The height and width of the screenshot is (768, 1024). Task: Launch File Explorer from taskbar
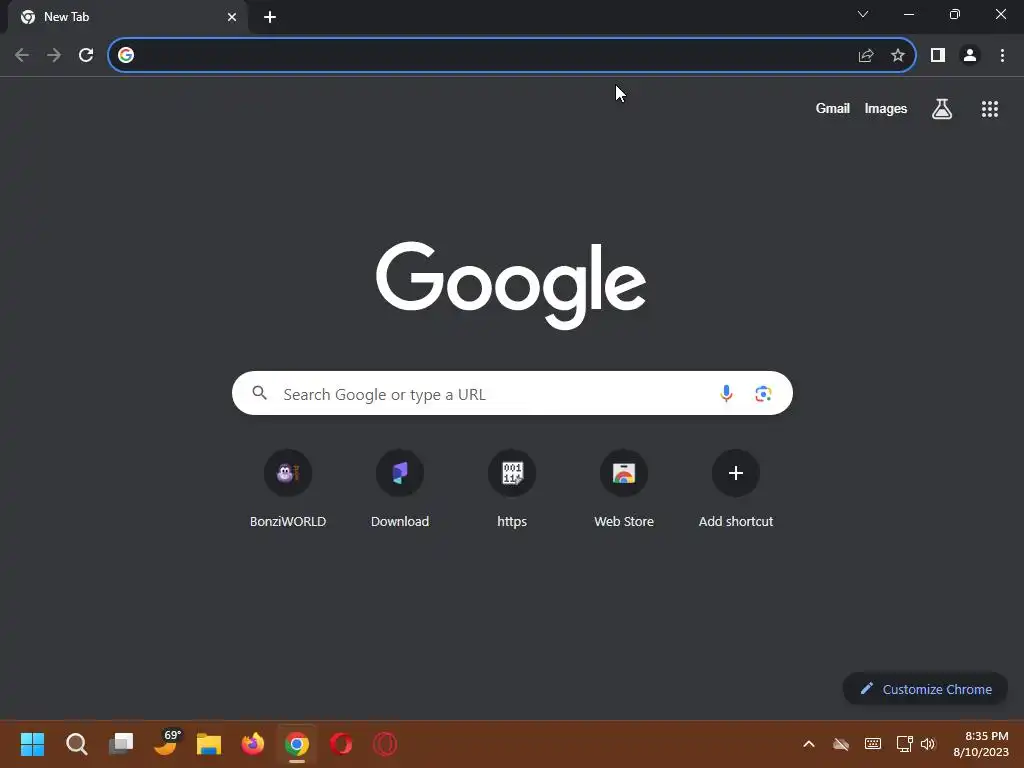tap(209, 744)
